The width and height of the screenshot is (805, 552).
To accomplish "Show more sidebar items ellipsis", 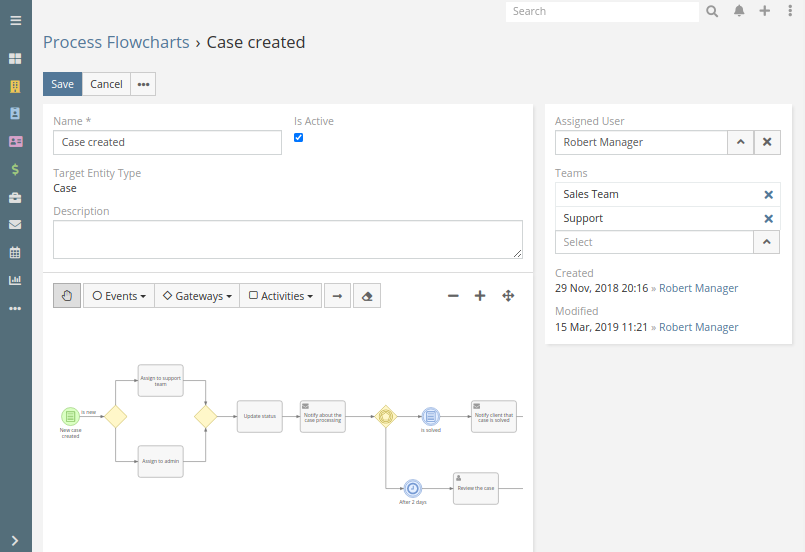I will click(x=15, y=309).
